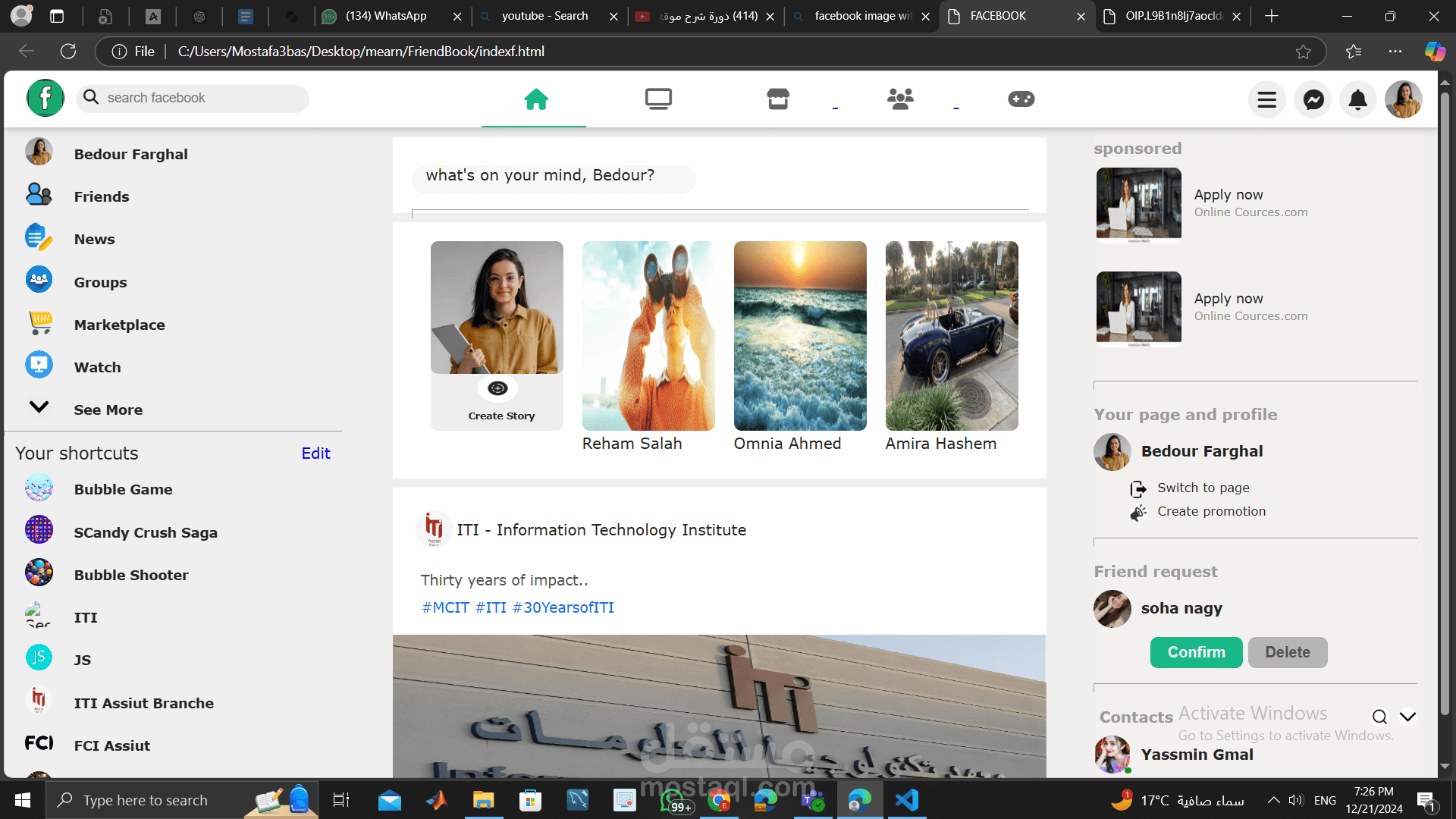Collapse the Contacts list chevron
The width and height of the screenshot is (1456, 819).
coord(1408,716)
